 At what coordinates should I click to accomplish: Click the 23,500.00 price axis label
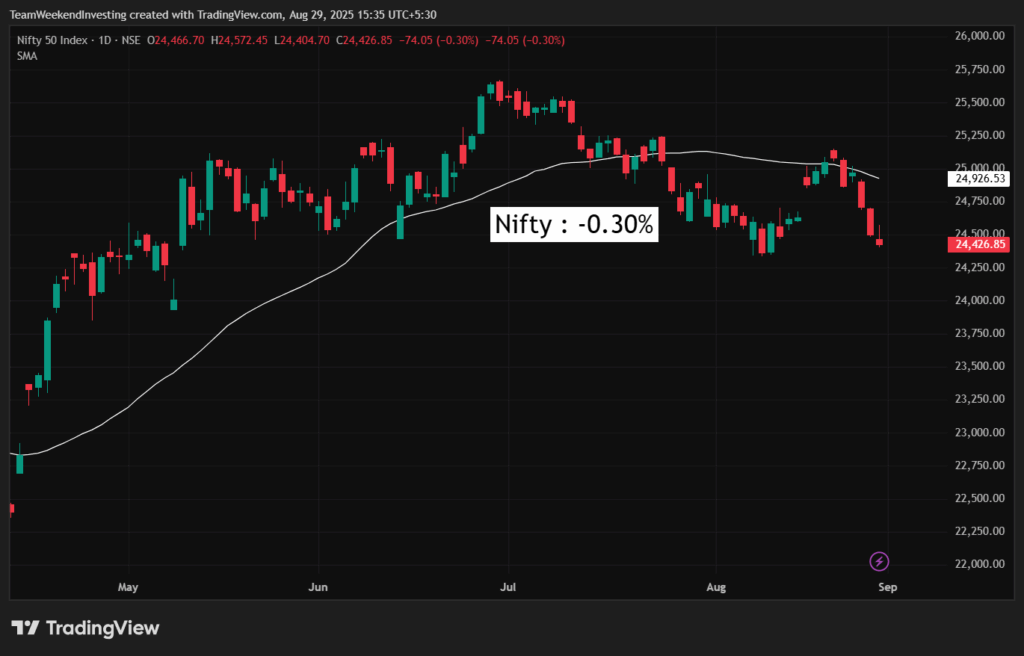pos(980,366)
